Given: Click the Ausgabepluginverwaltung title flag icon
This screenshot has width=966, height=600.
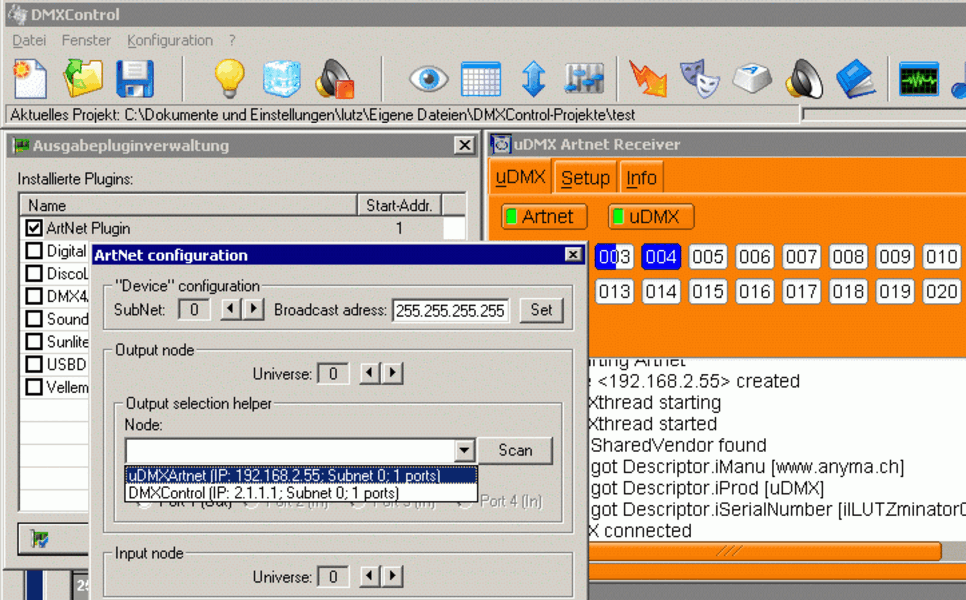Looking at the screenshot, I should click(x=22, y=145).
